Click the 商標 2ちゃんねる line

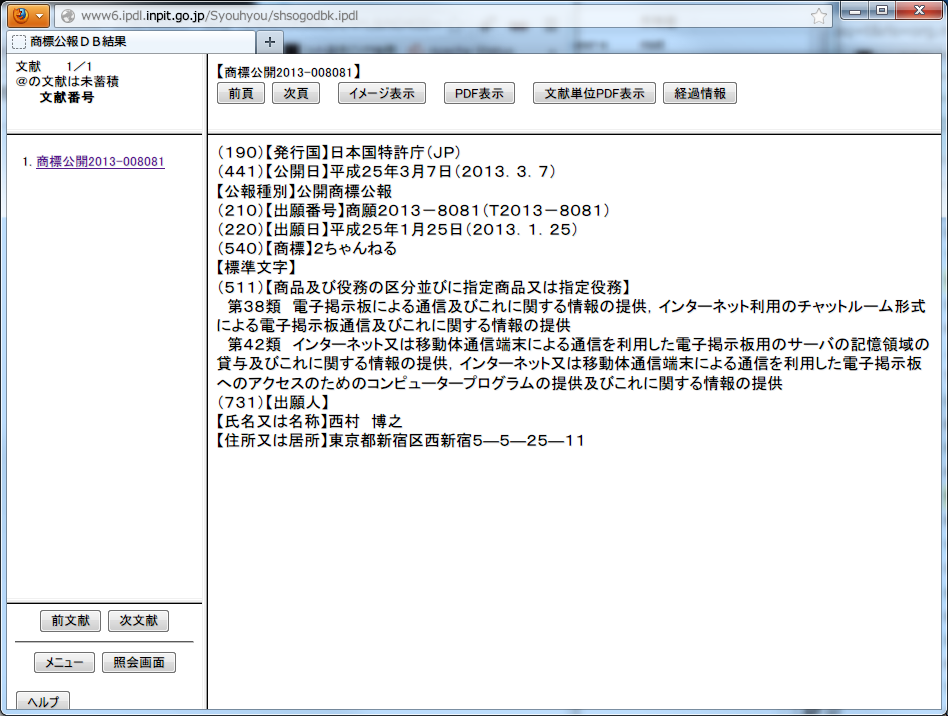(307, 249)
